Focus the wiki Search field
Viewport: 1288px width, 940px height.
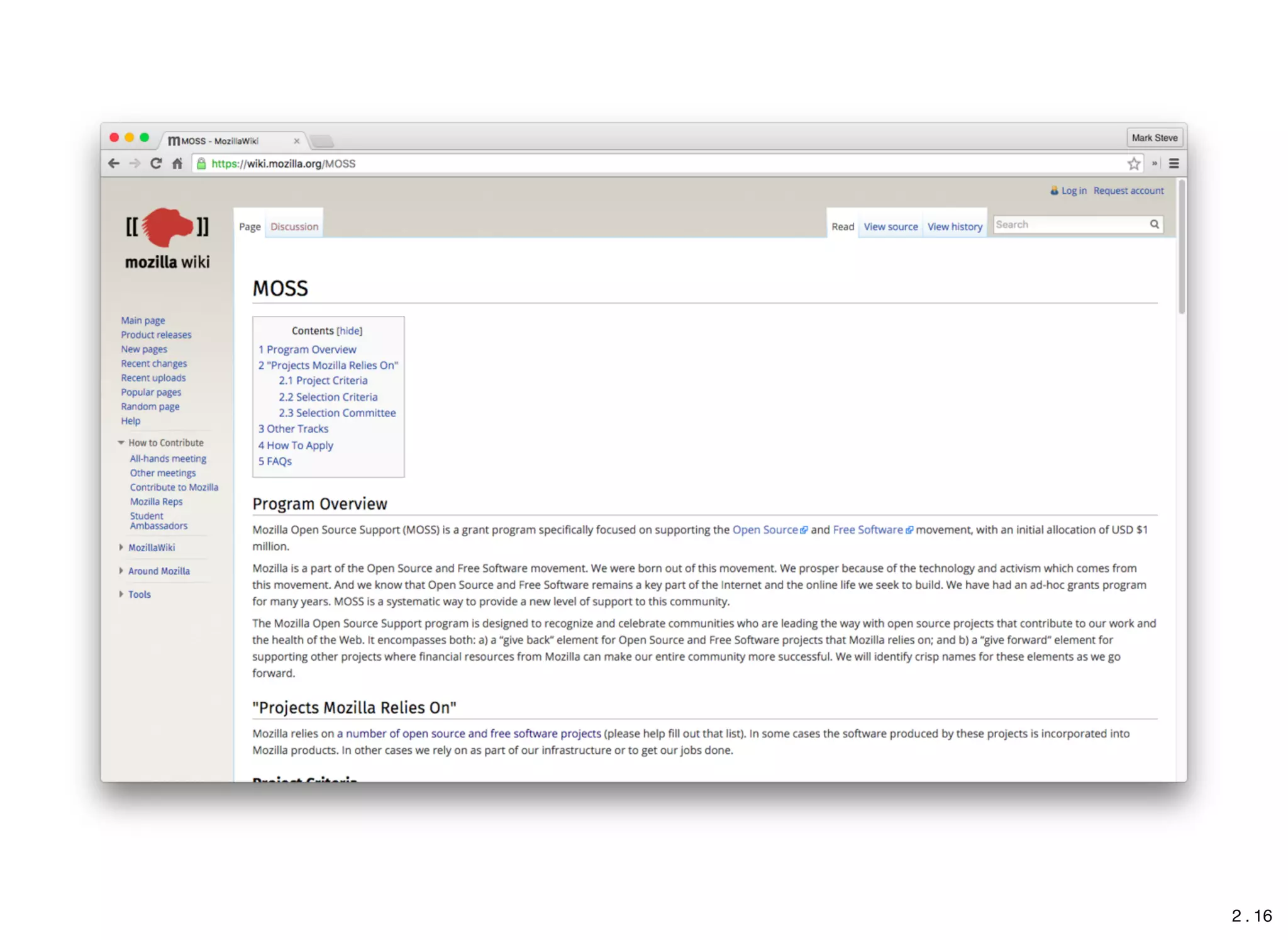click(x=1069, y=225)
